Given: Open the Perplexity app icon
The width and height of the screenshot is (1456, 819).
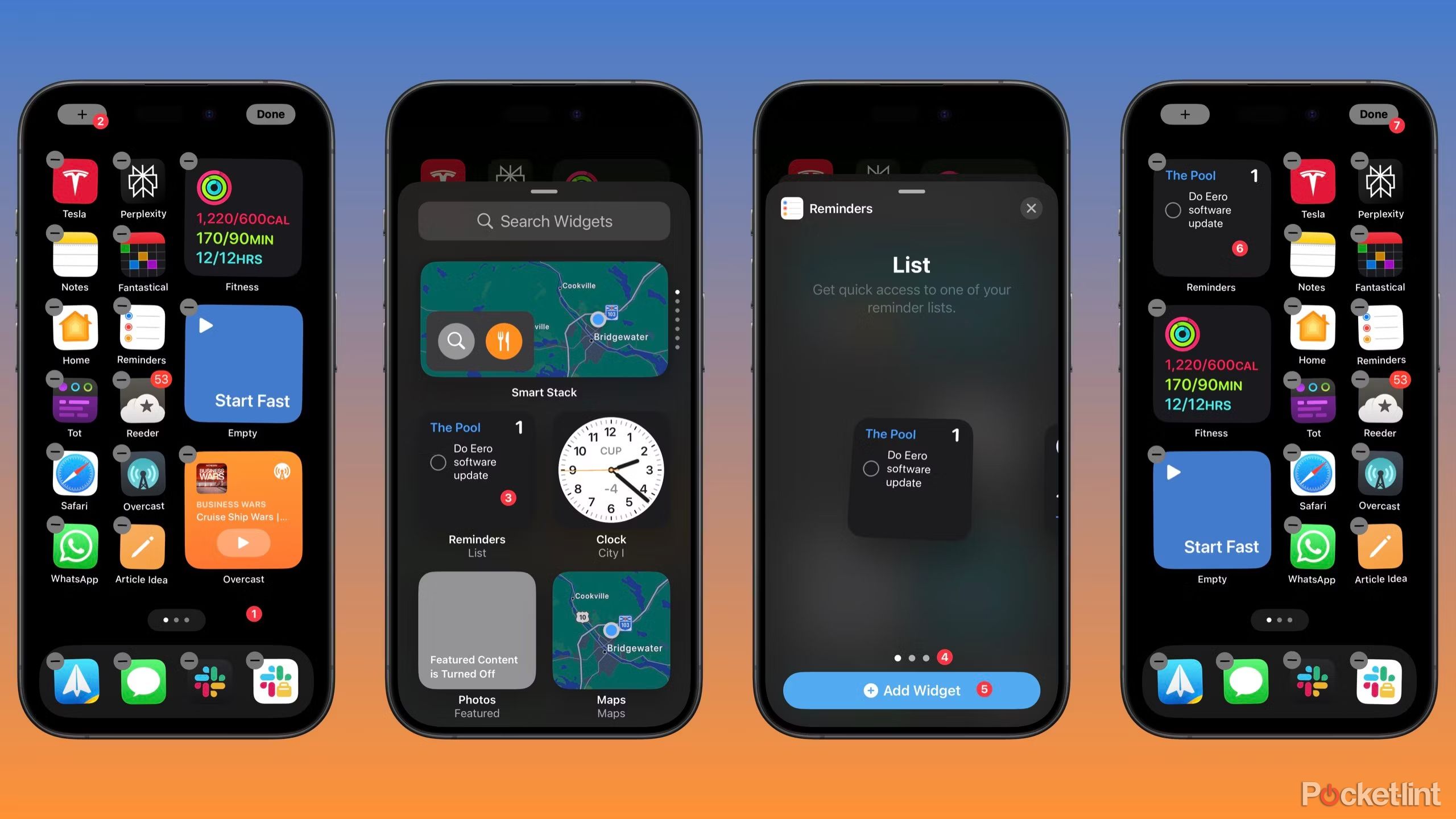Looking at the screenshot, I should (143, 182).
